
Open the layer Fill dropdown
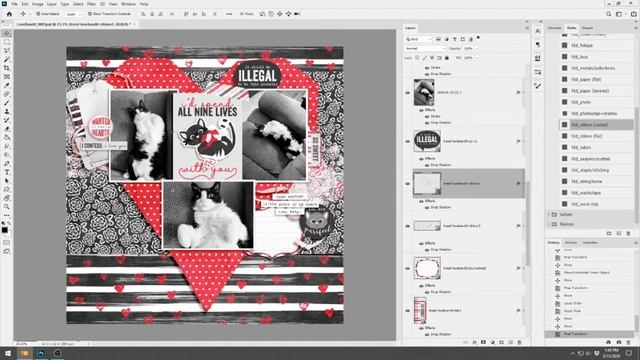tap(476, 58)
